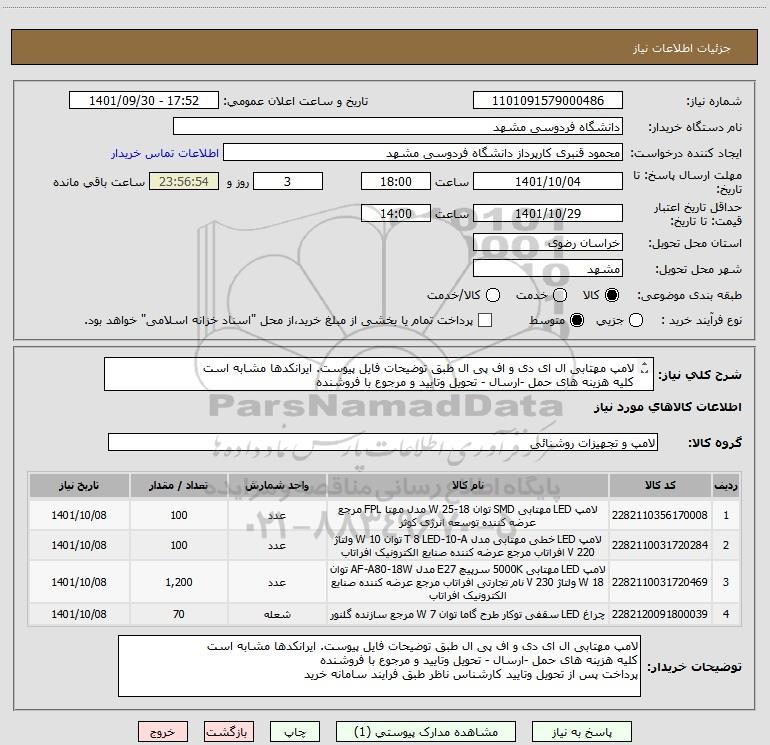Click the request creator field محمود قنبری
This screenshot has height=745, width=770.
point(423,153)
